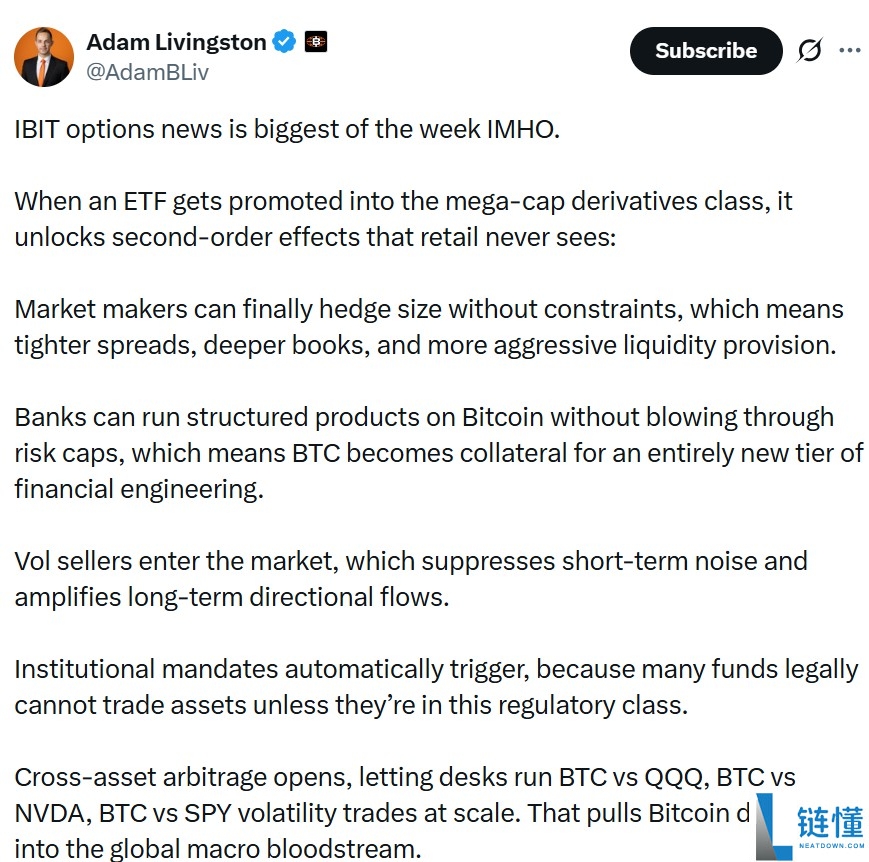Summarize this post with the Grok icon
Viewport: 869px width, 862px height.
810,50
